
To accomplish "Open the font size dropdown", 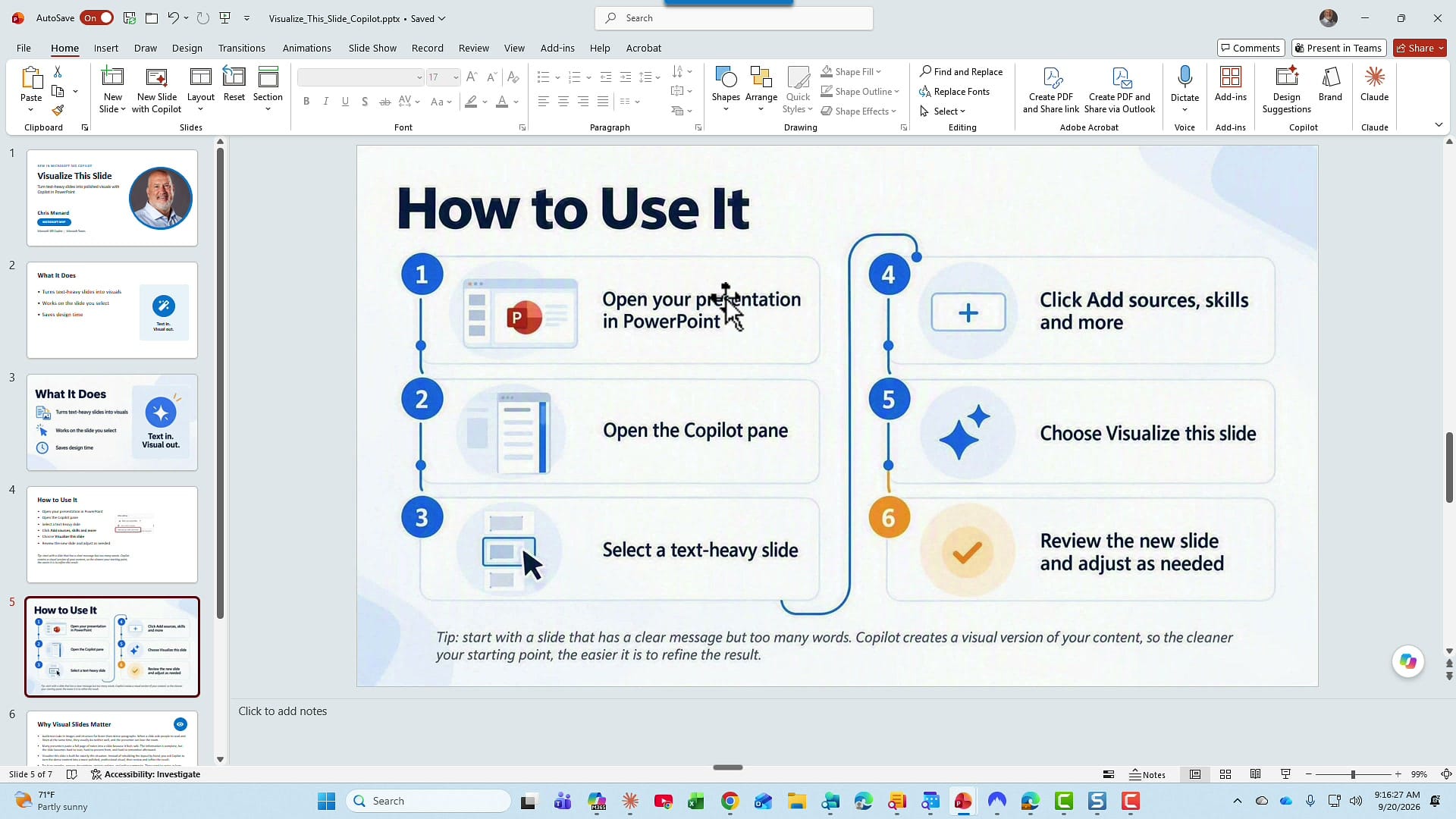I will pyautogui.click(x=455, y=77).
